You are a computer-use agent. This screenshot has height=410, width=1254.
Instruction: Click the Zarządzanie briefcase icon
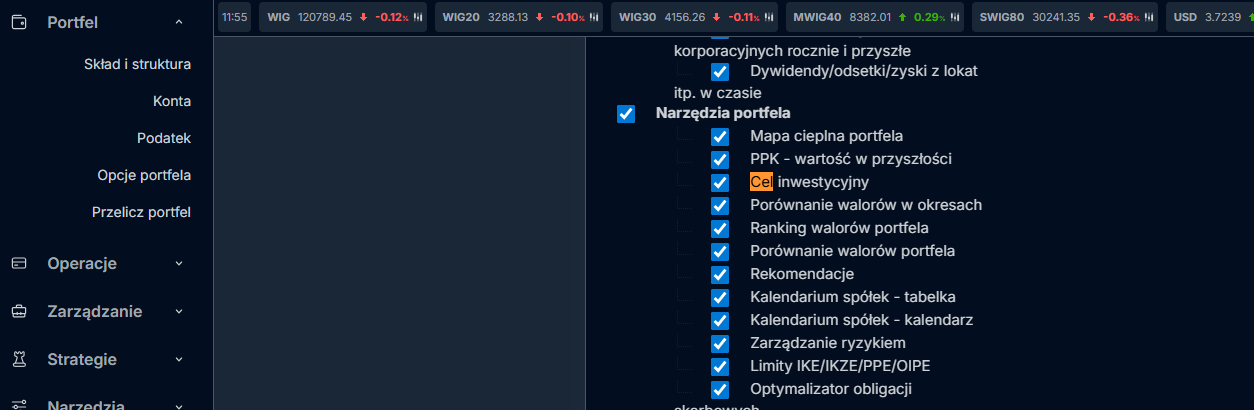tap(19, 311)
